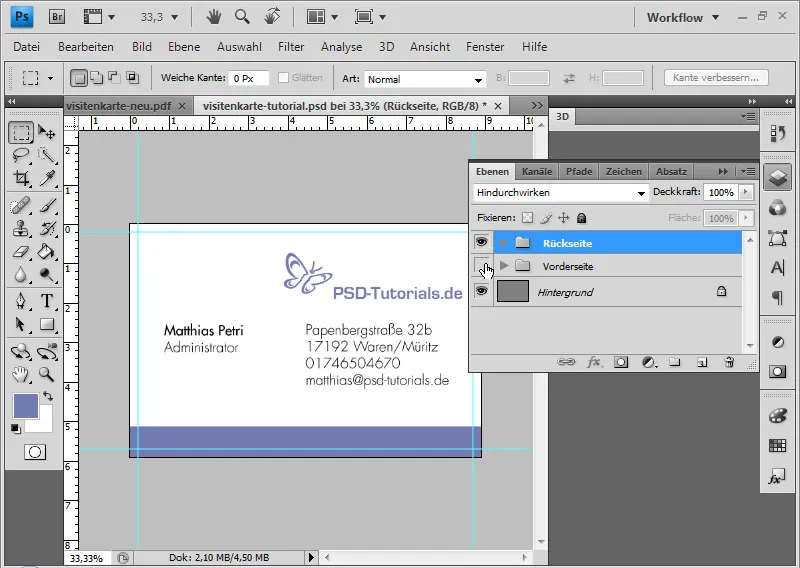Create a new layer

(702, 362)
